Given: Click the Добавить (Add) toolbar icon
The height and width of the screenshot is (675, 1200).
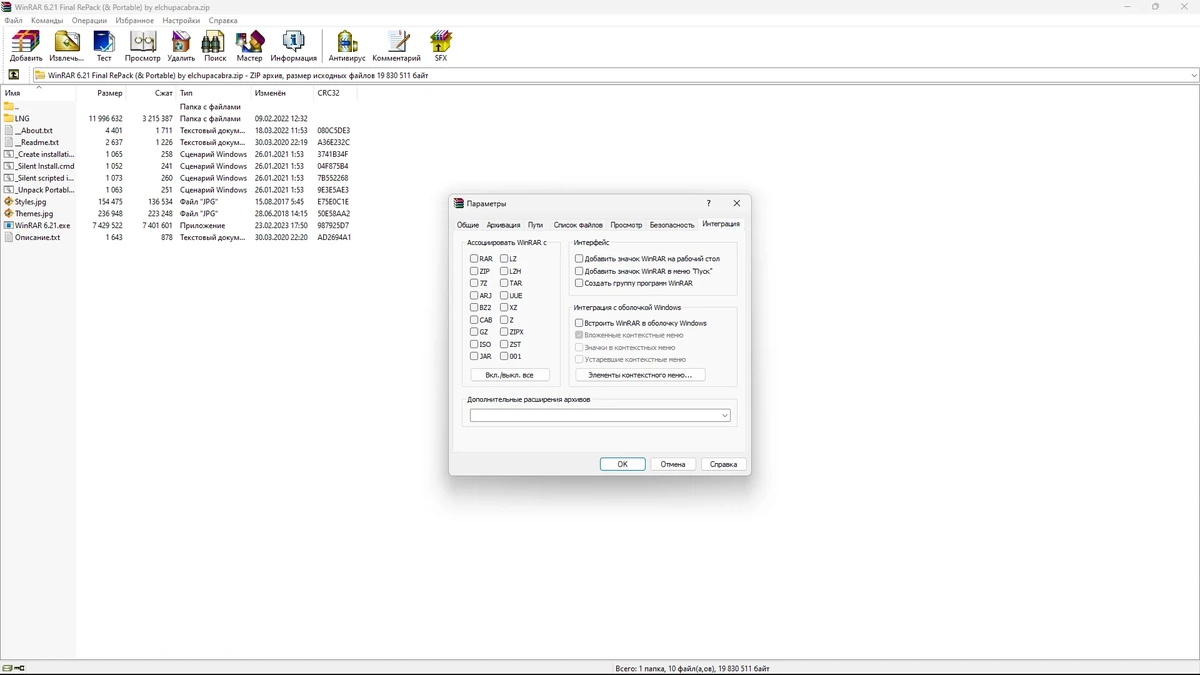Looking at the screenshot, I should 26,42.
